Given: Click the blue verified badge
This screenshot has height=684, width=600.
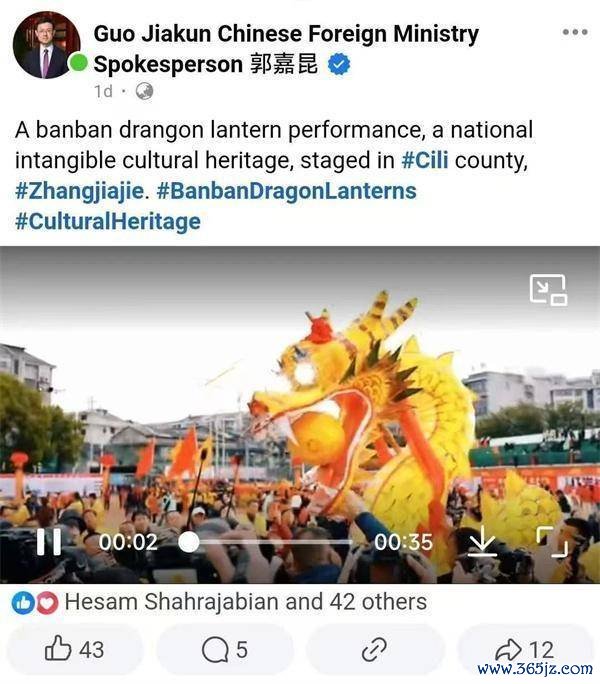Looking at the screenshot, I should pyautogui.click(x=339, y=65).
